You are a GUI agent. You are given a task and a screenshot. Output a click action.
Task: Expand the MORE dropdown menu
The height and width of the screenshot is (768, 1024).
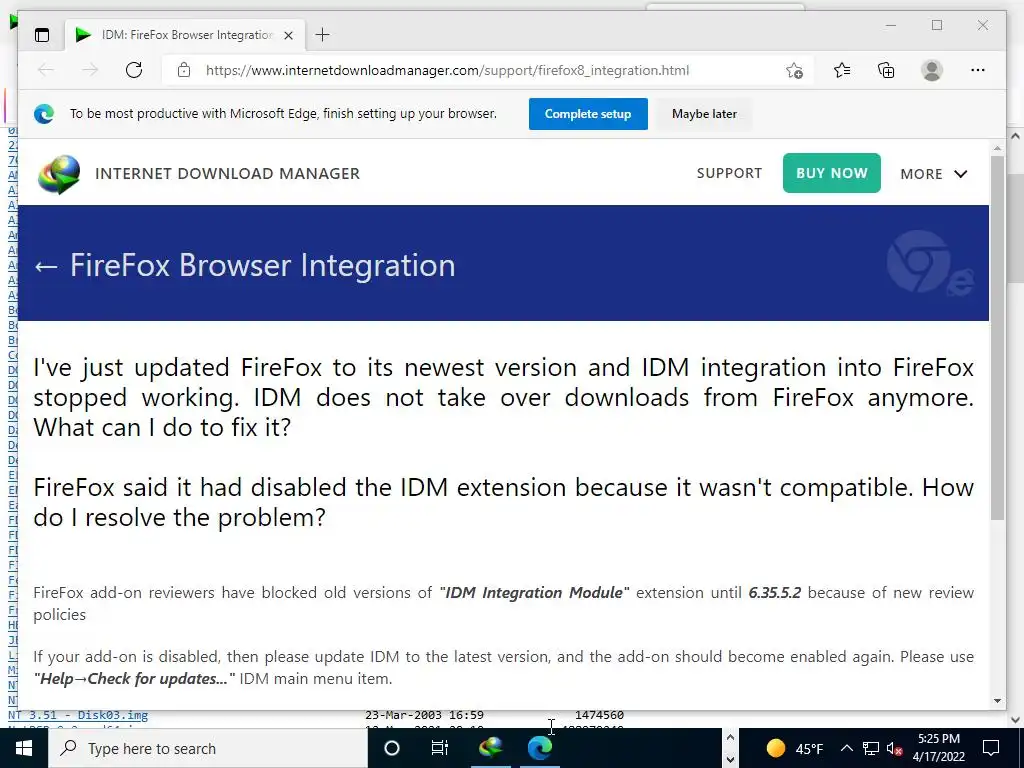click(x=933, y=174)
